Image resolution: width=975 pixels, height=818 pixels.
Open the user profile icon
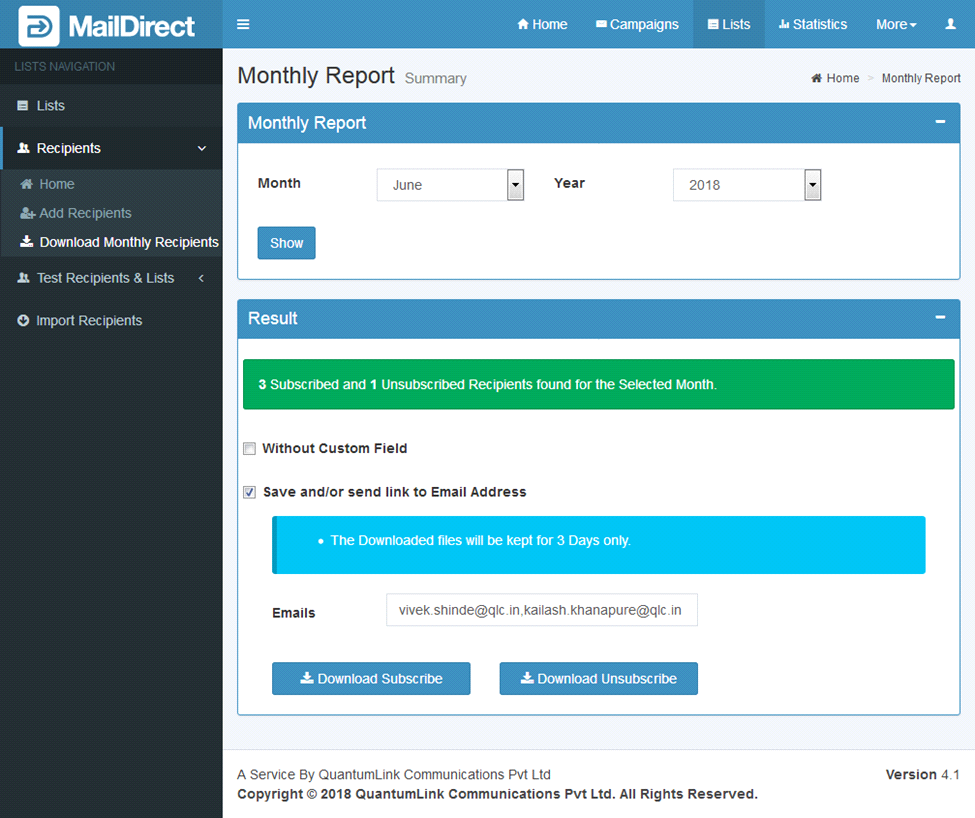950,25
